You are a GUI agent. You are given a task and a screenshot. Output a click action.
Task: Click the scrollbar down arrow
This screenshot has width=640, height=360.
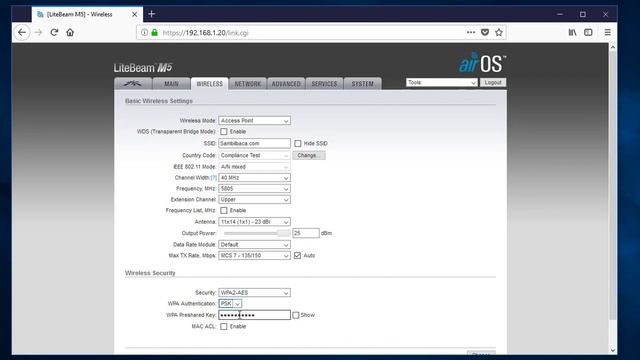612,350
